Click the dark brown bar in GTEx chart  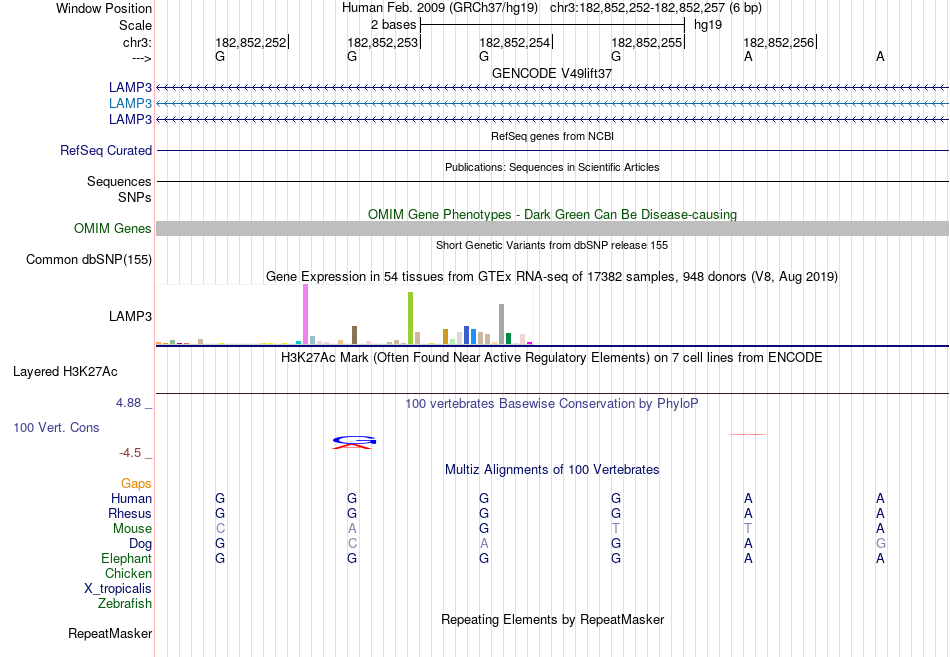[354, 335]
